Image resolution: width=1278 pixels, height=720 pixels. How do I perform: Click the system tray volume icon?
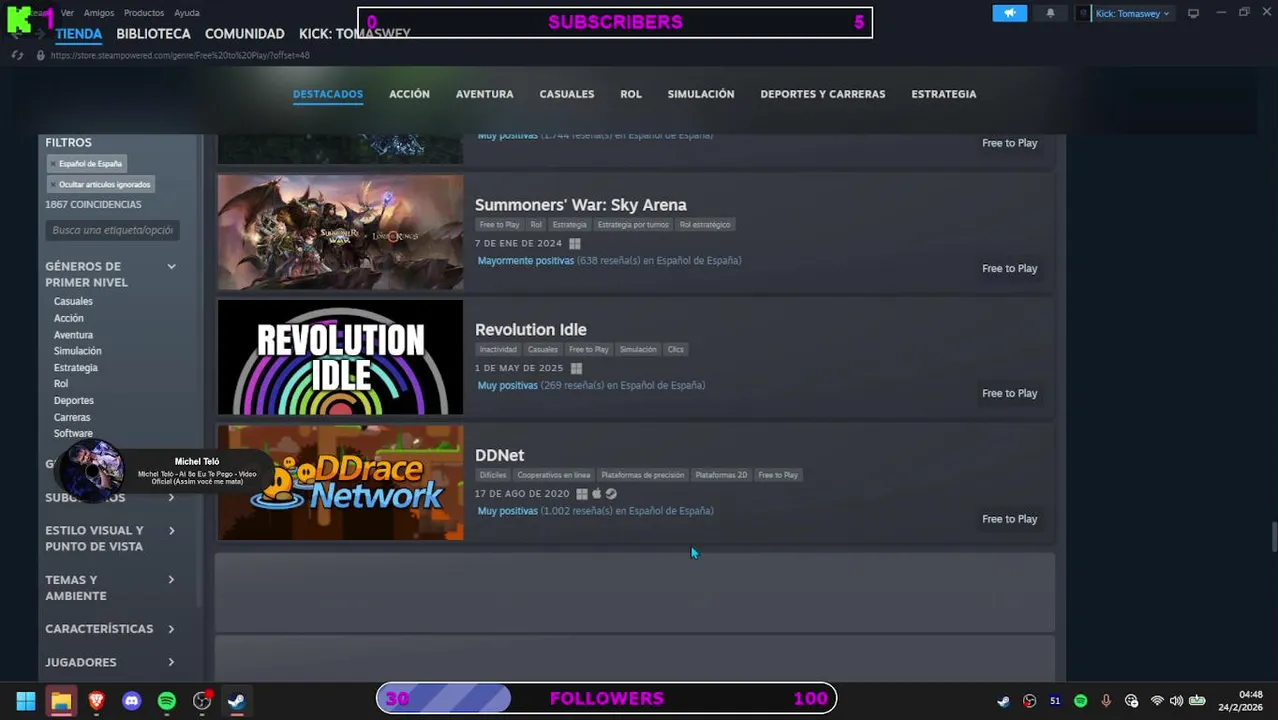[1176, 701]
